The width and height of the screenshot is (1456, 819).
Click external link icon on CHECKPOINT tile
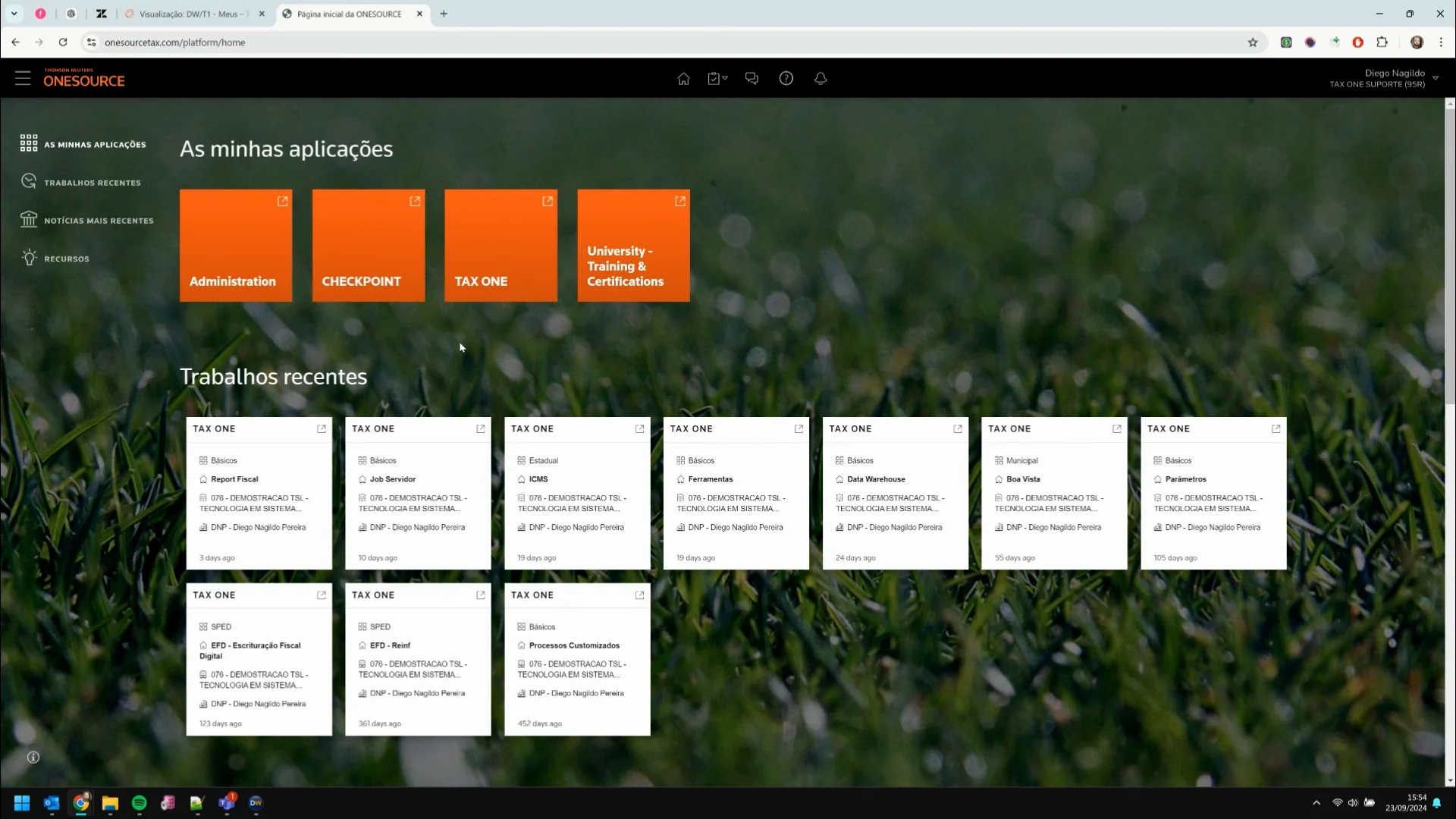(415, 201)
